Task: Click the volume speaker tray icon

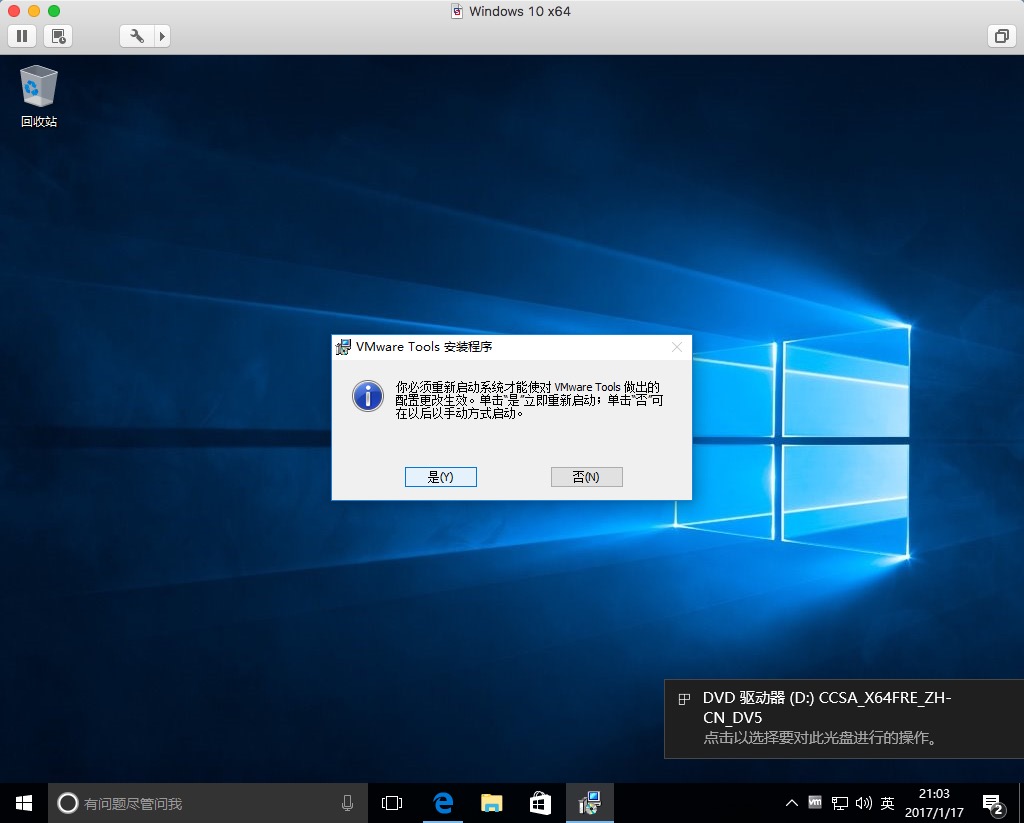Action: [x=863, y=803]
